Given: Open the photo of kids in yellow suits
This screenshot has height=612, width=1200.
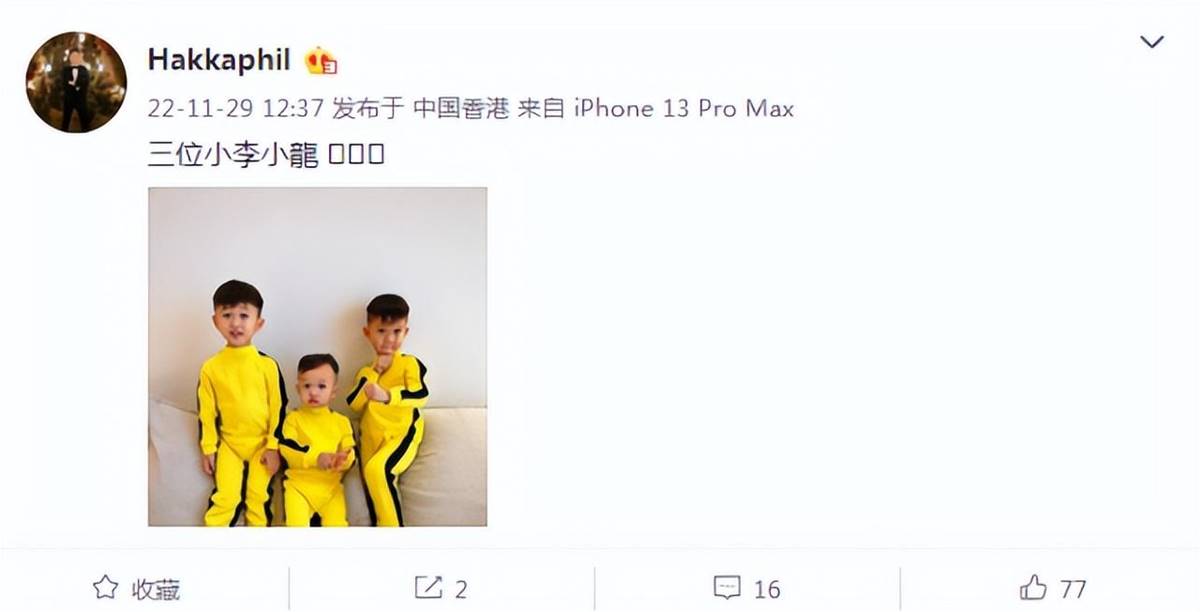Looking at the screenshot, I should tap(318, 356).
